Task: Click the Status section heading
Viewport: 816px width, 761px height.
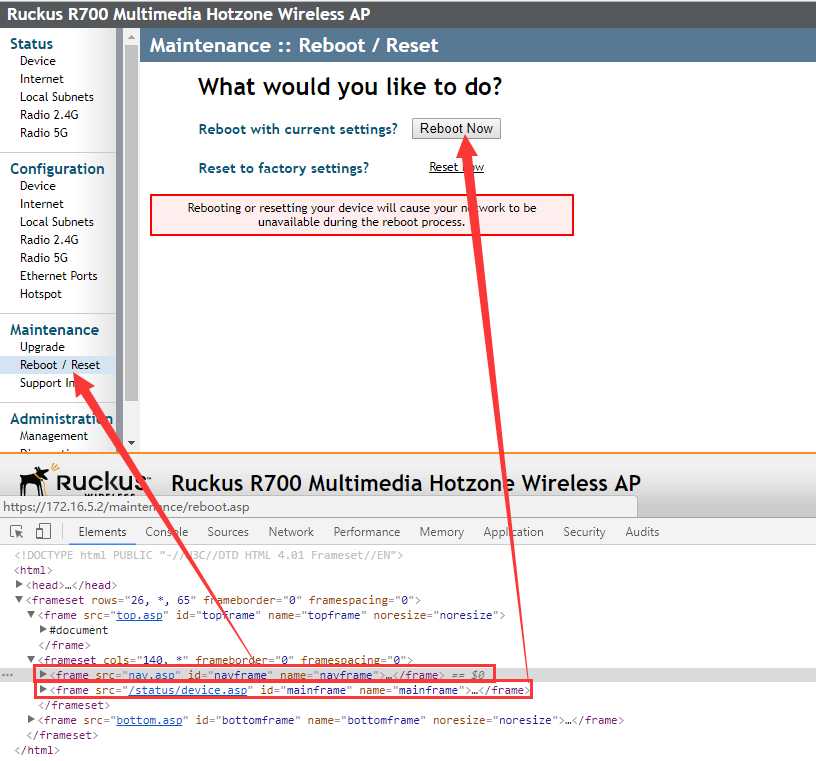Action: tap(31, 44)
